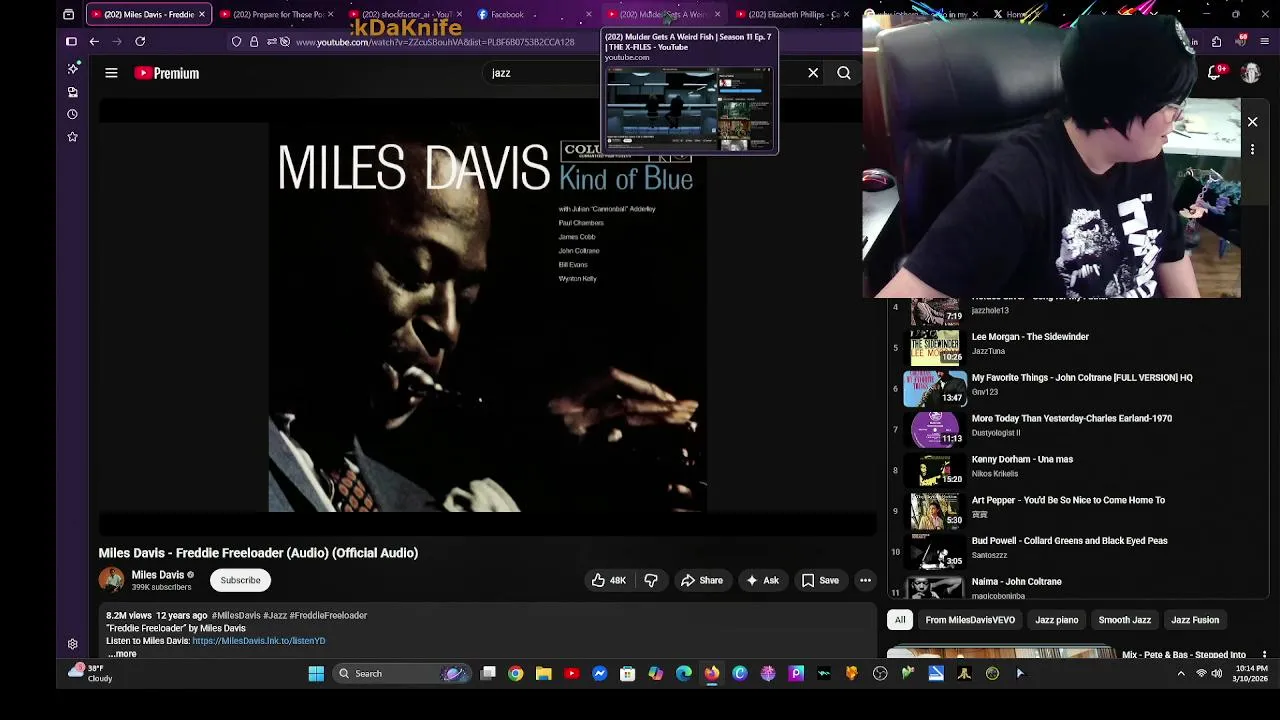Close the Miles Davis browser tab
Screen dimensions: 1280x720
coord(202,14)
